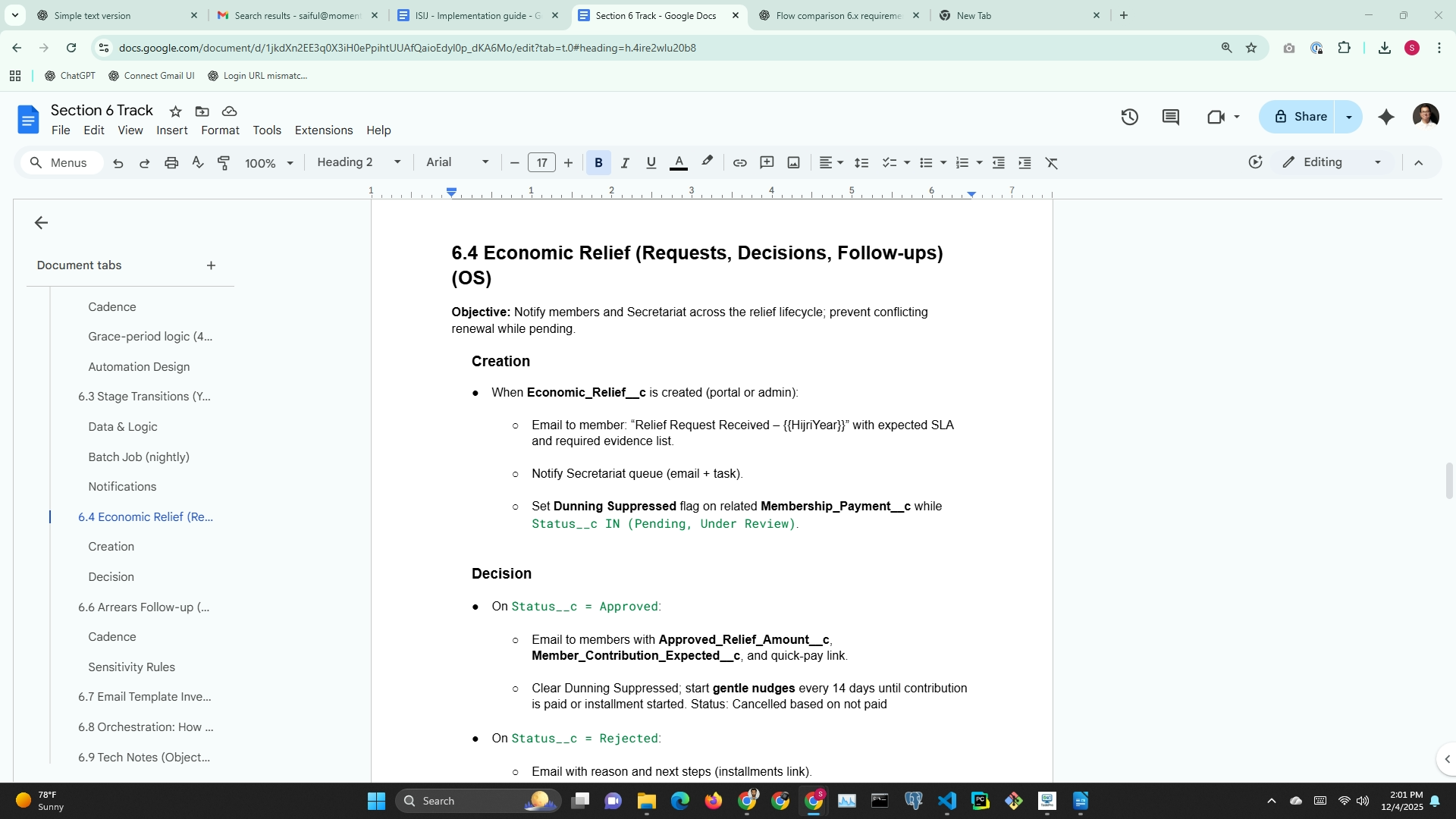
Task: Click the Add comment icon in toolbar
Action: [x=767, y=163]
